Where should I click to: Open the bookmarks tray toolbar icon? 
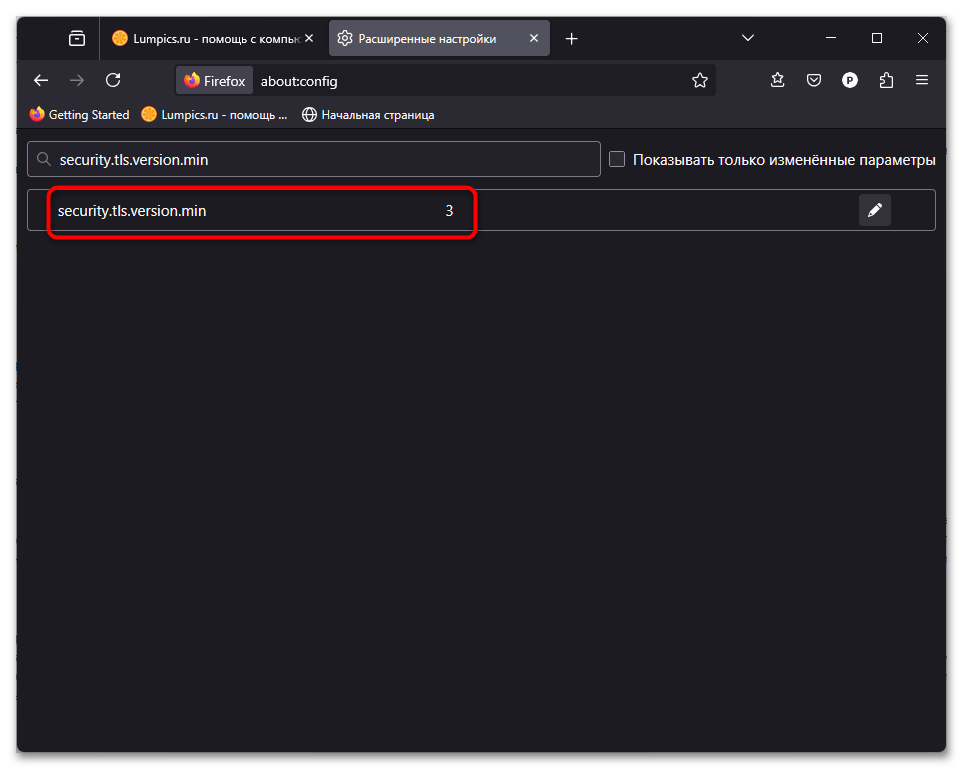point(778,80)
